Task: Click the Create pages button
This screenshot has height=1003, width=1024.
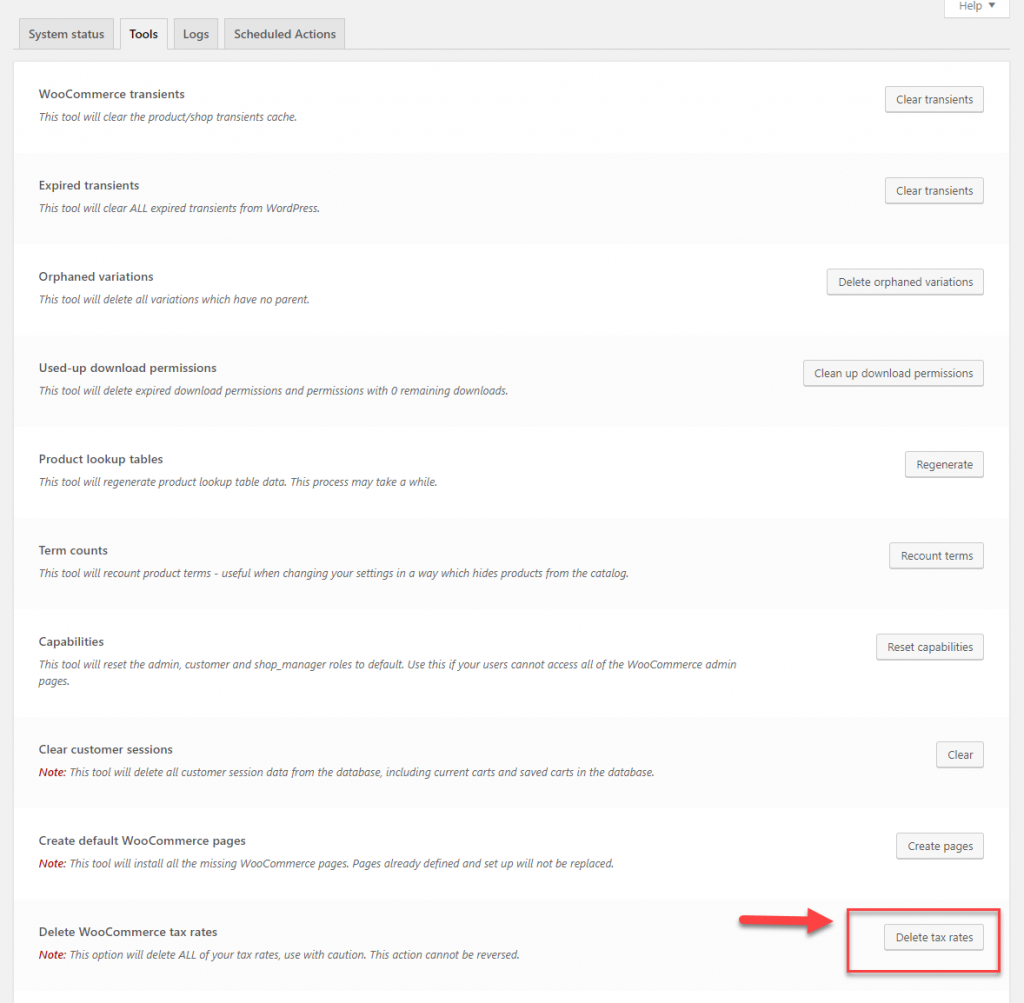Action: [940, 846]
